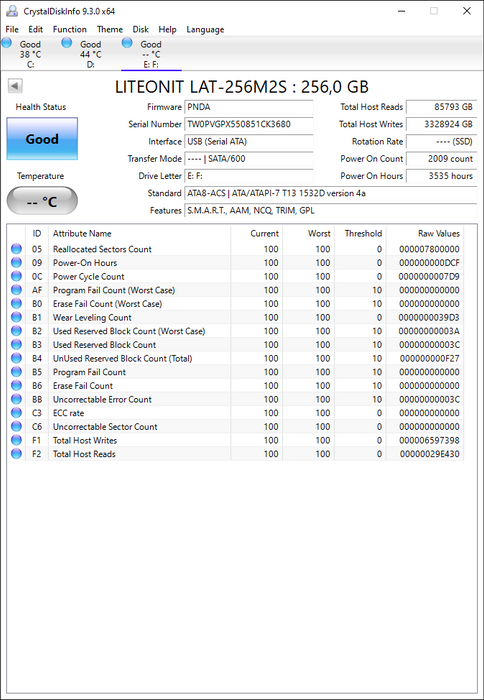Click status orb for UnUsed Reserved Block Count
Image resolution: width=484 pixels, height=700 pixels.
(x=17, y=358)
